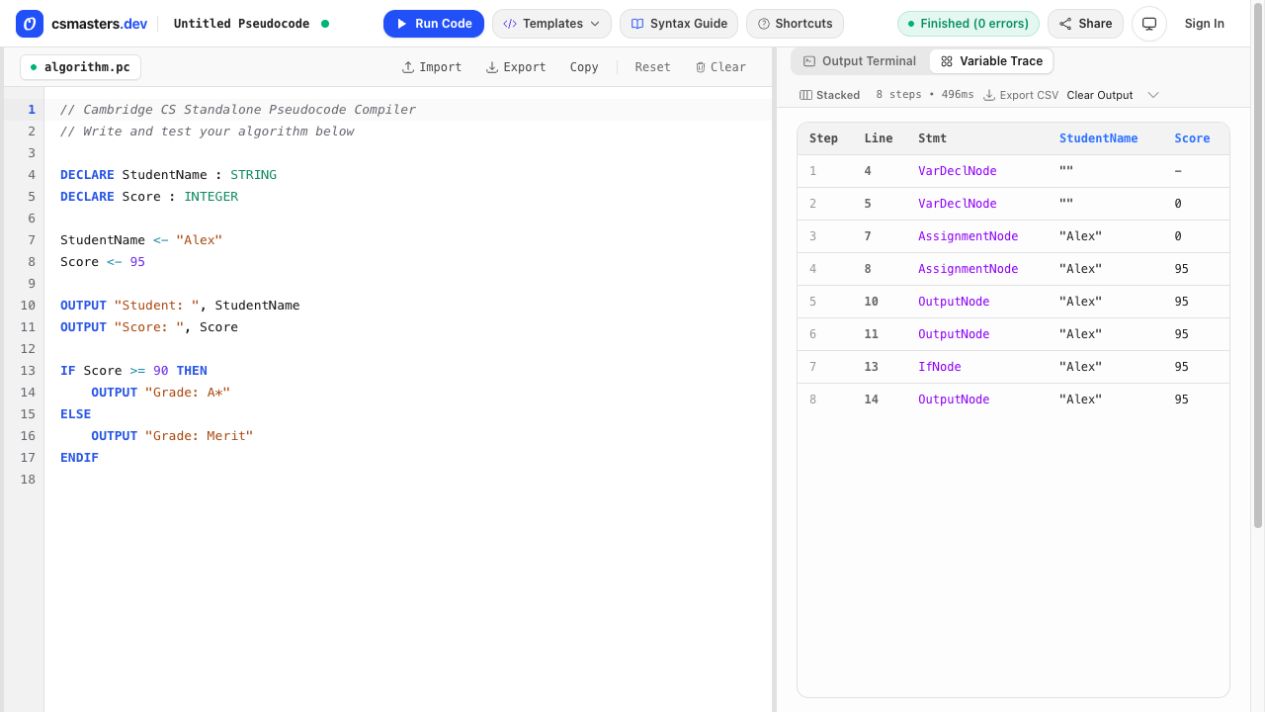Select step 8 OutputNode row
This screenshot has width=1265, height=712.
coord(1013,399)
